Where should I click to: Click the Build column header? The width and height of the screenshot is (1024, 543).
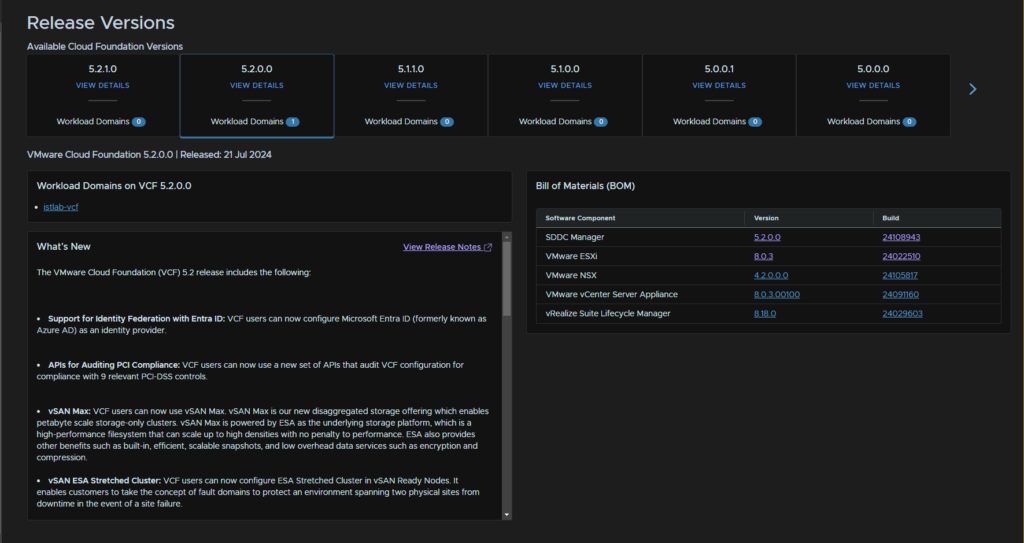(x=891, y=218)
